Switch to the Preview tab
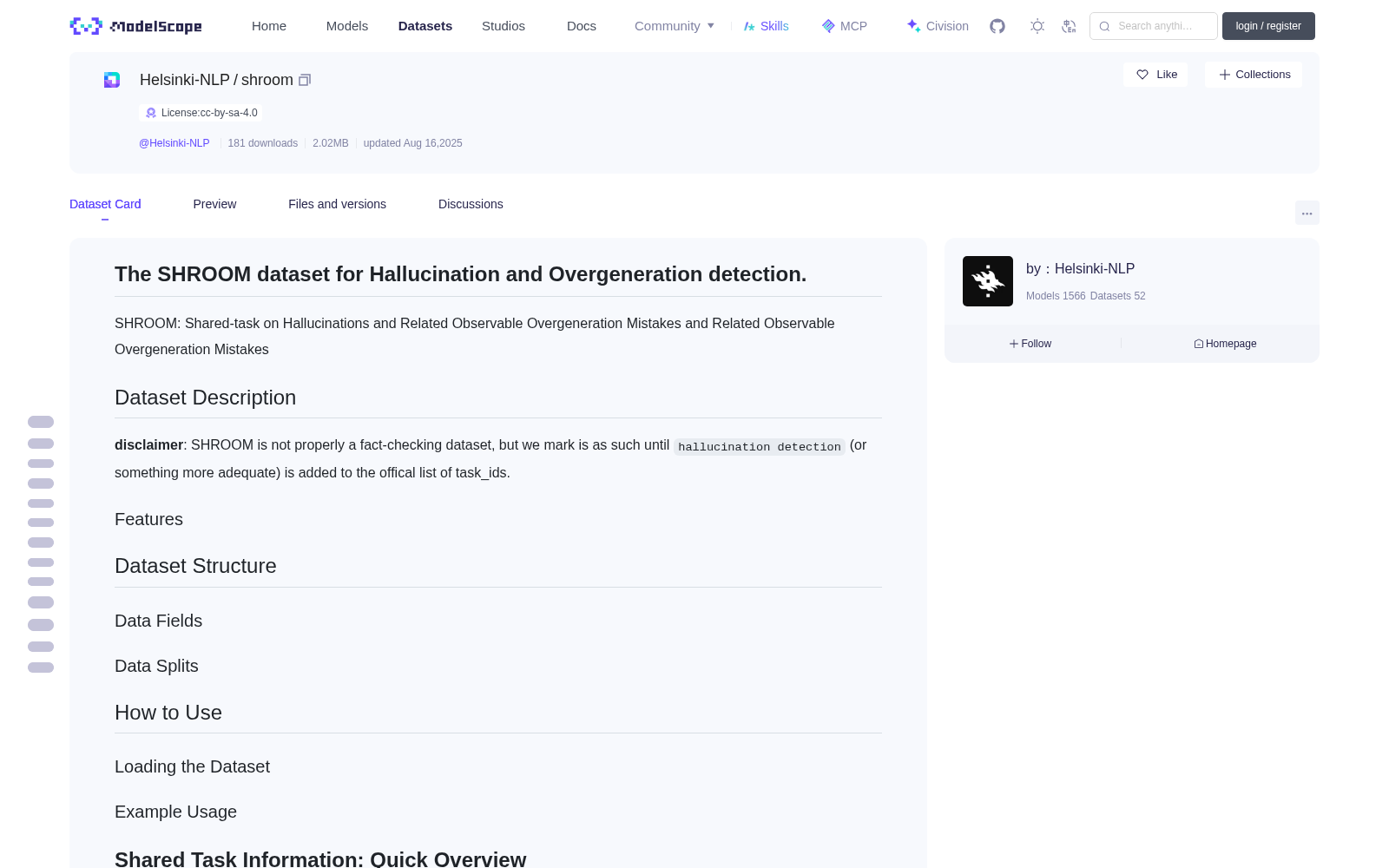The height and width of the screenshot is (868, 1389). 214,204
